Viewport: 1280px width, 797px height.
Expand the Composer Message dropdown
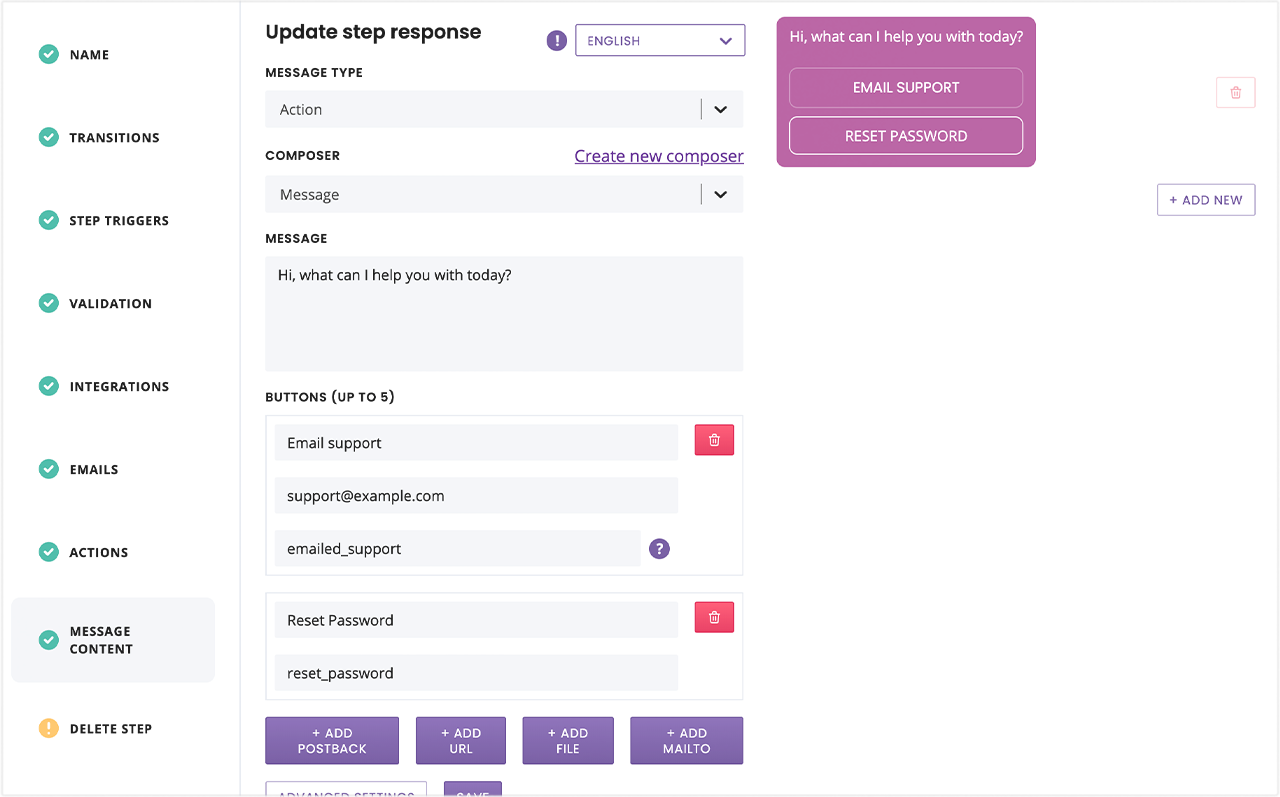tap(504, 195)
